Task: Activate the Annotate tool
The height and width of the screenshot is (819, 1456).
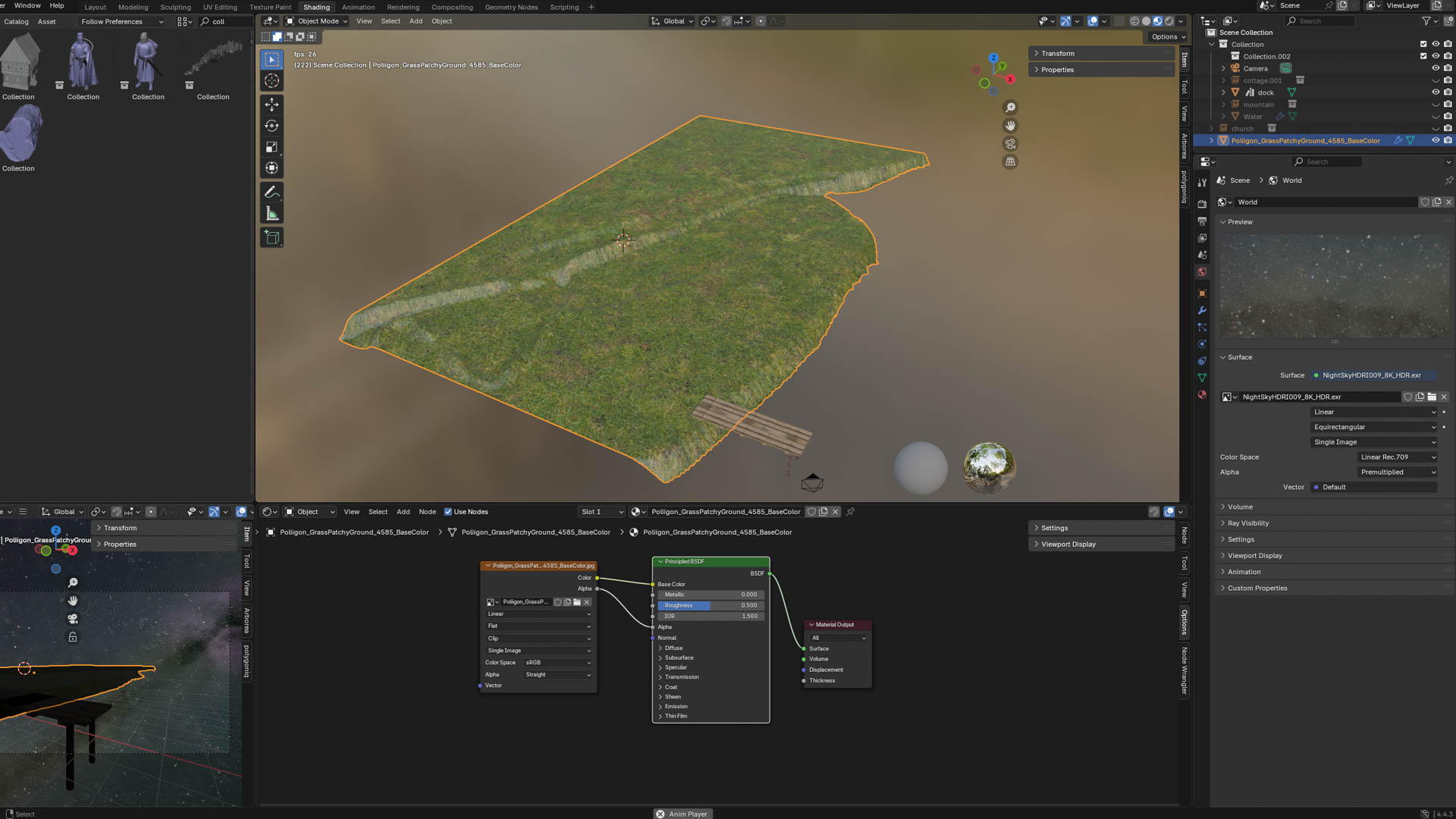Action: click(x=271, y=193)
